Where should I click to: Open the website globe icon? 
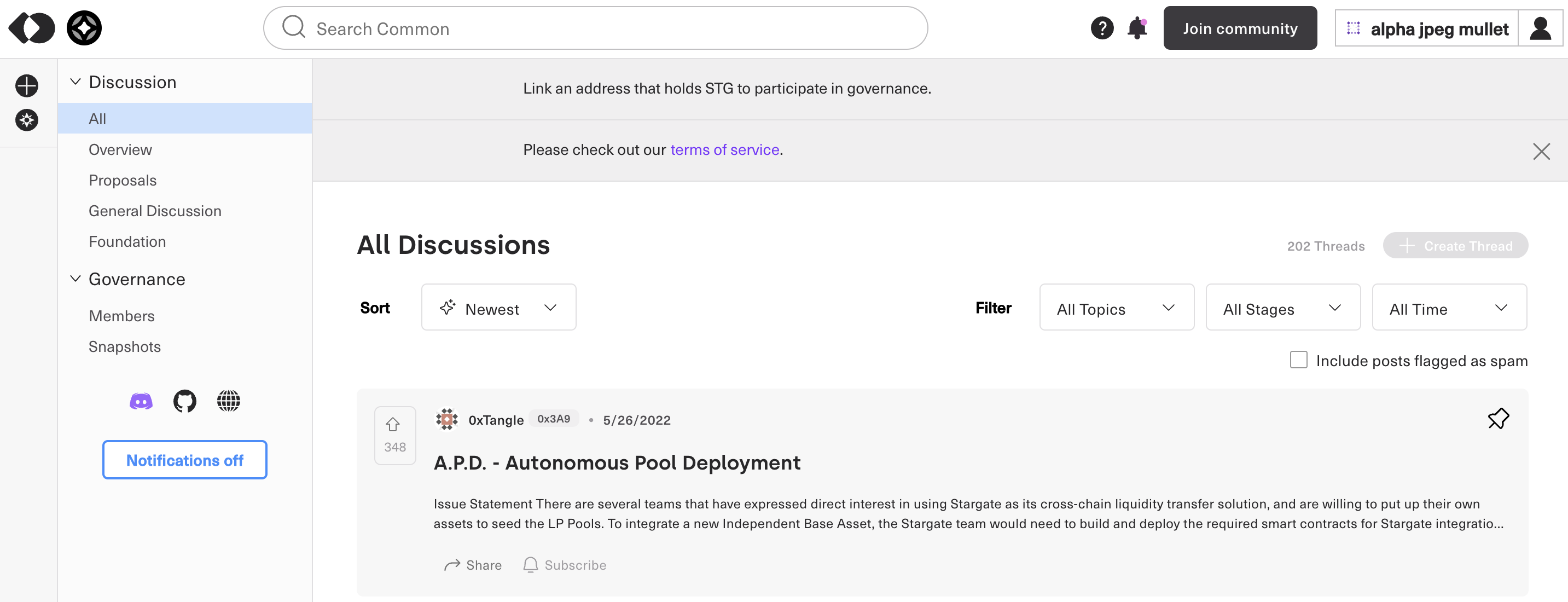(x=229, y=401)
